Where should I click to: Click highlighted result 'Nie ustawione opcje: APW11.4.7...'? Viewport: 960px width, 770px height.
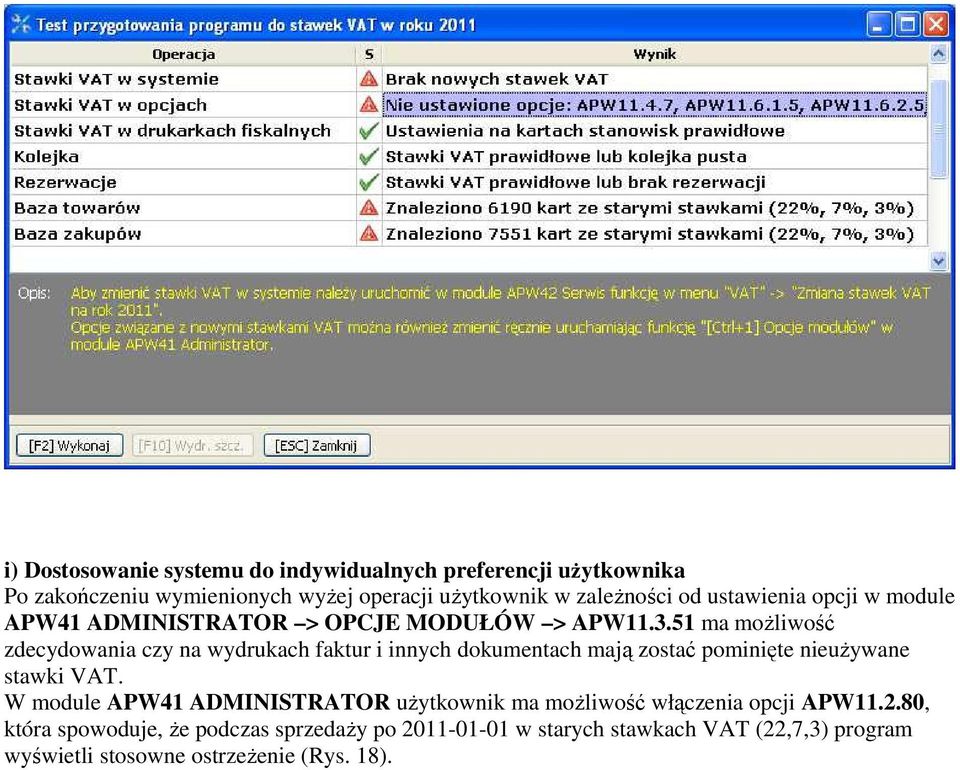tap(654, 105)
